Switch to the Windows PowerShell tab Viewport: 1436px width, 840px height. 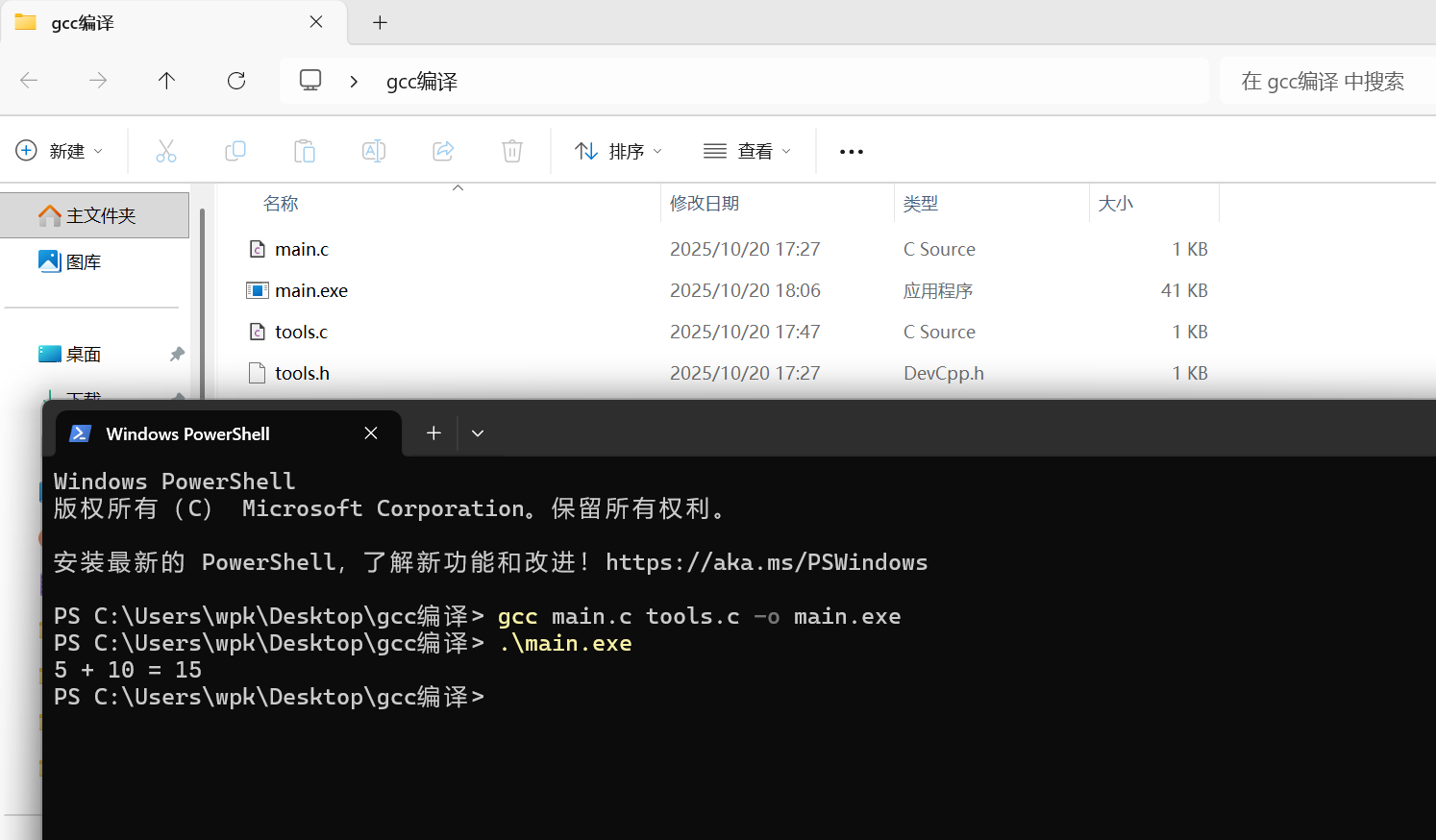pos(188,433)
